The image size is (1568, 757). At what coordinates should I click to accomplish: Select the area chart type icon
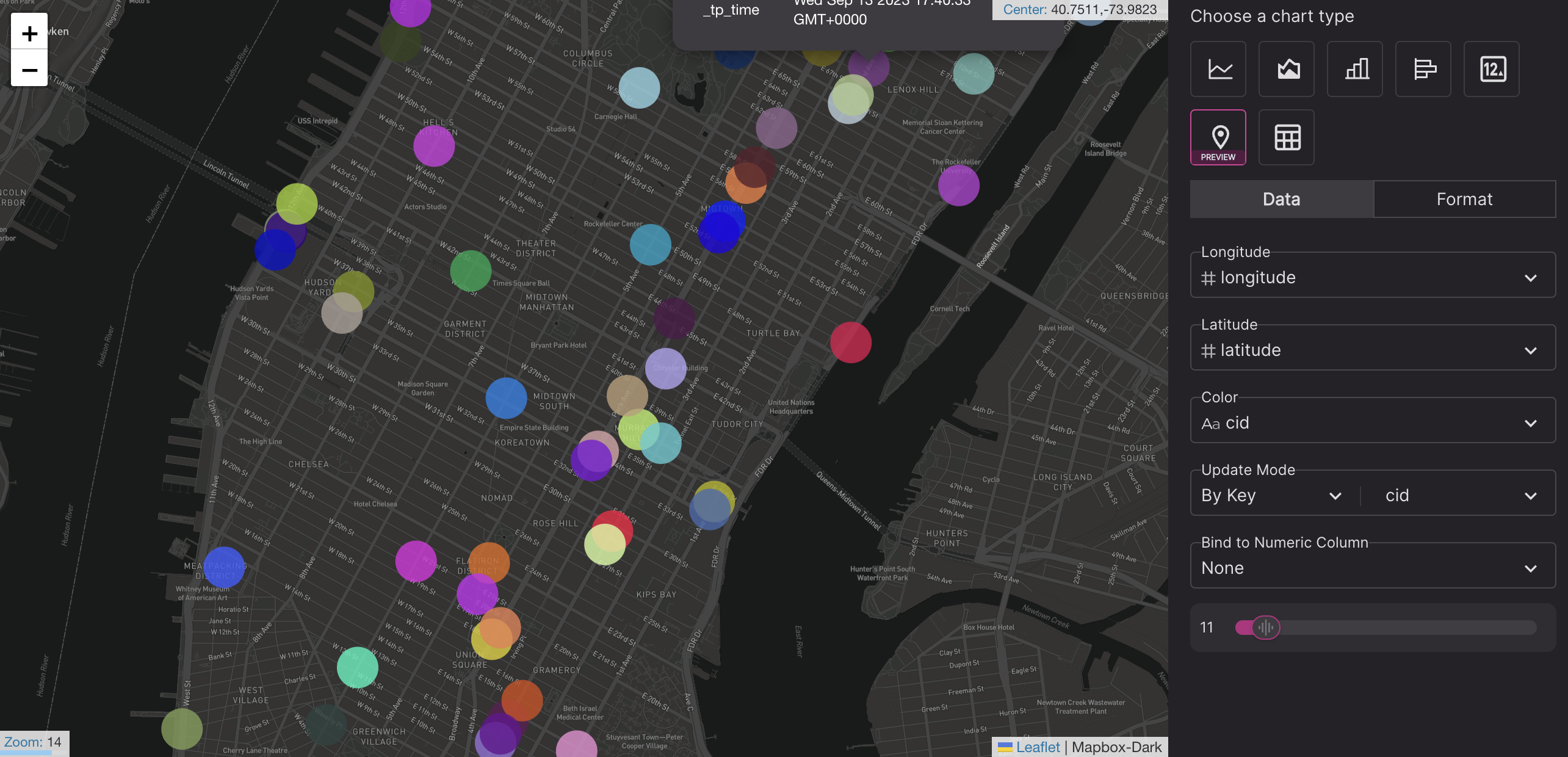[1287, 69]
